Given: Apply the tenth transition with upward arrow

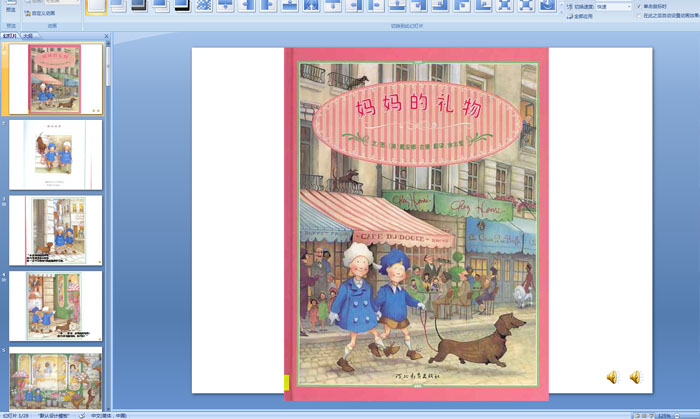Looking at the screenshot, I should (x=289, y=6).
